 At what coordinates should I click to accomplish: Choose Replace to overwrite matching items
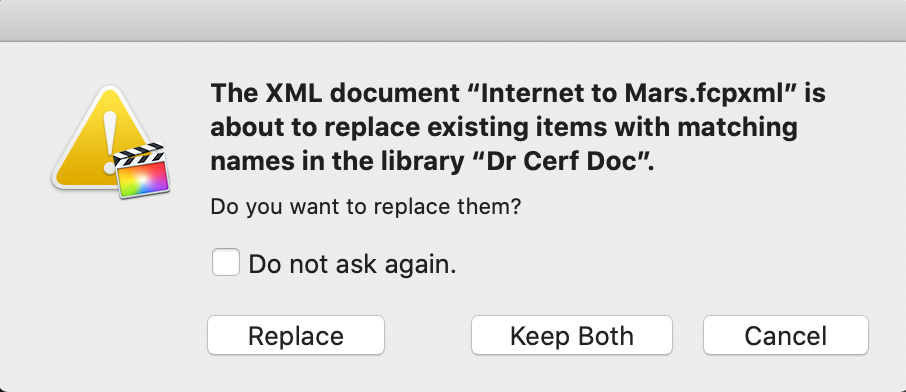pyautogui.click(x=296, y=335)
